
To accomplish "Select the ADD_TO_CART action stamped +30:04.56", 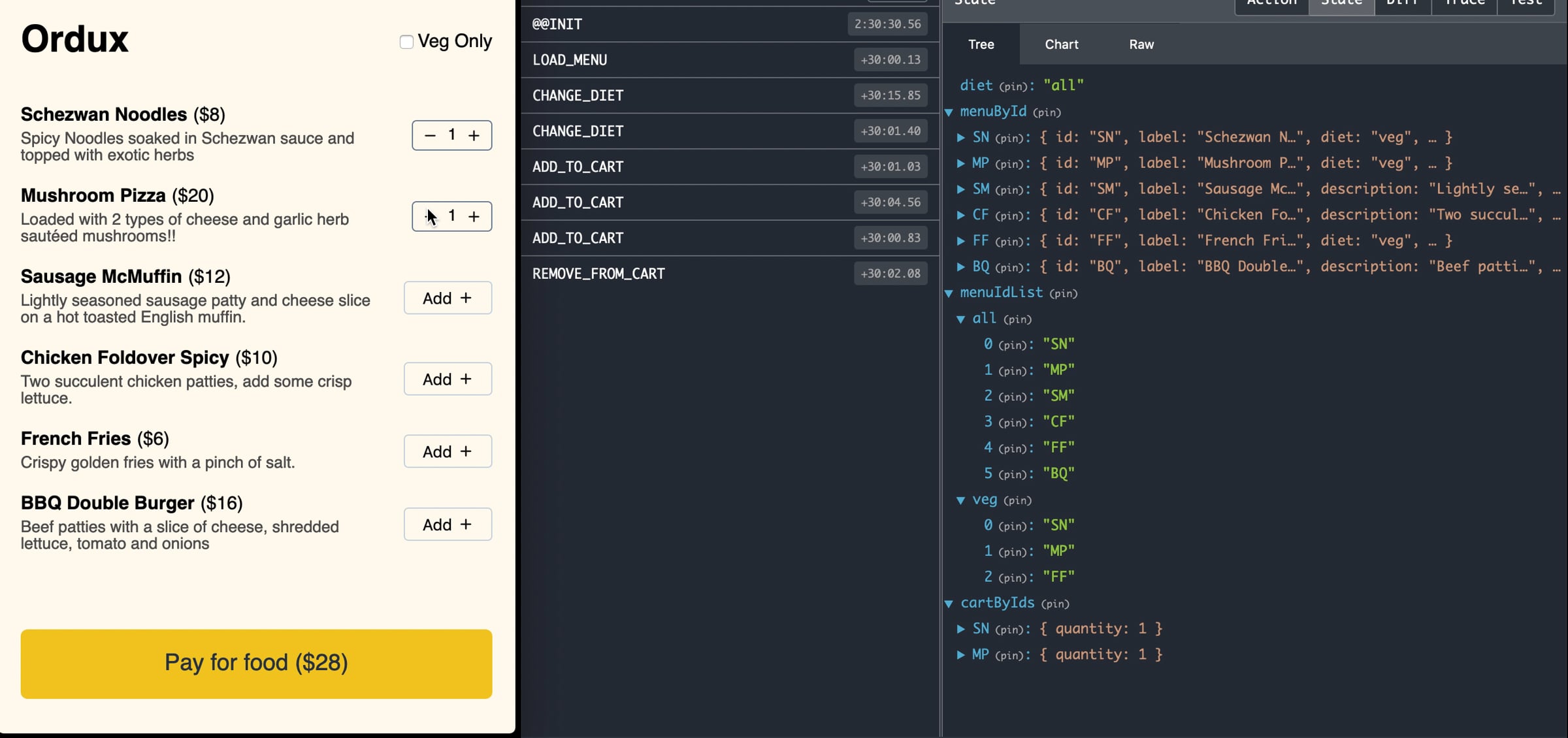I will tap(730, 202).
